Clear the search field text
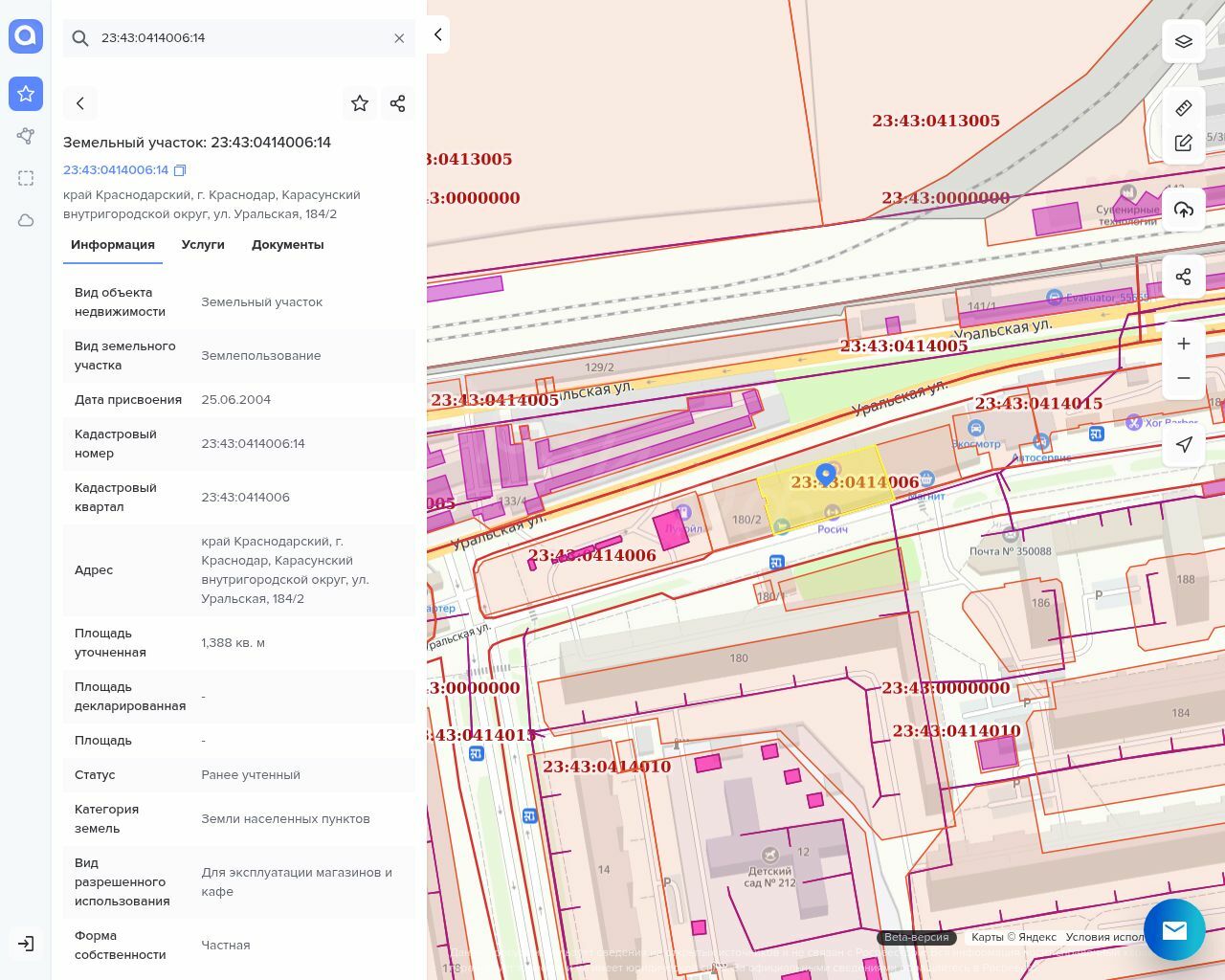 [399, 38]
